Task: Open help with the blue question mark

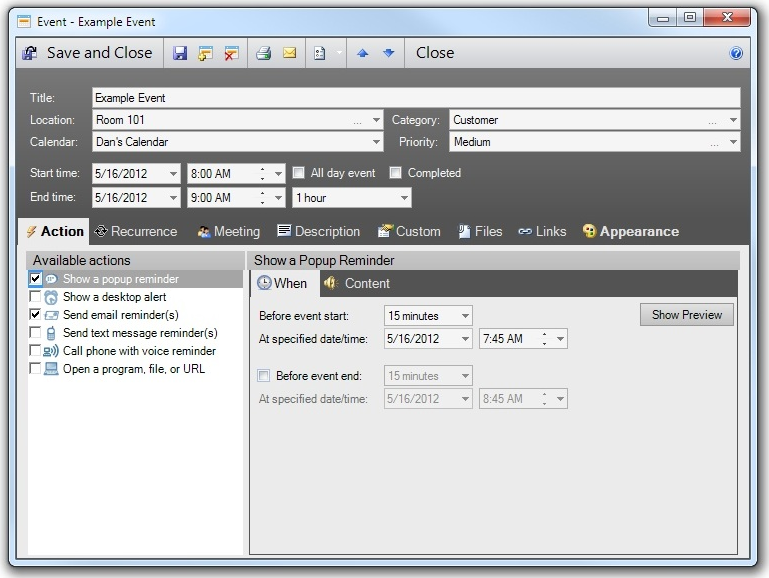Action: coord(737,53)
